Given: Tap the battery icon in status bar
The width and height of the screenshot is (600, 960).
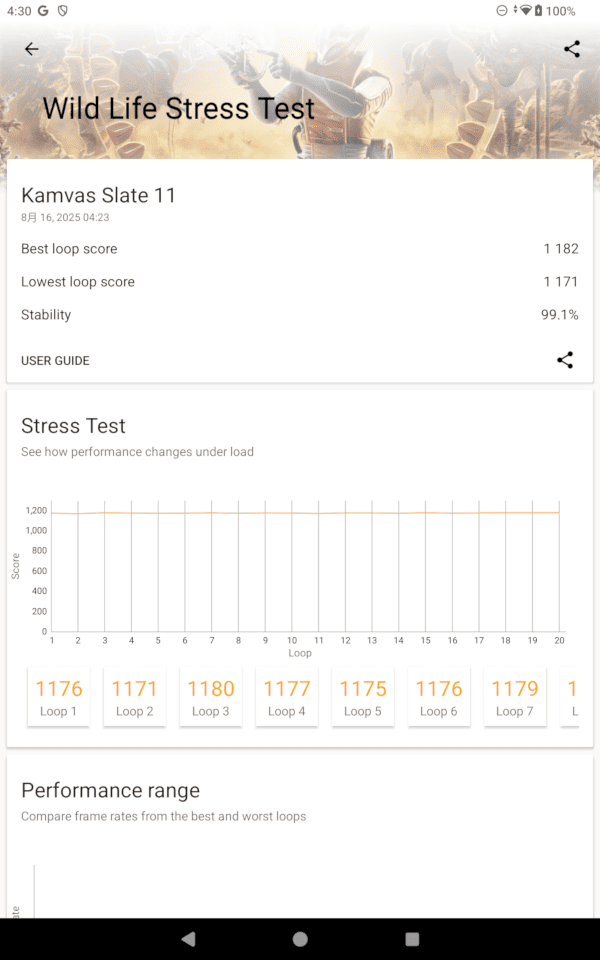Looking at the screenshot, I should click(x=538, y=11).
